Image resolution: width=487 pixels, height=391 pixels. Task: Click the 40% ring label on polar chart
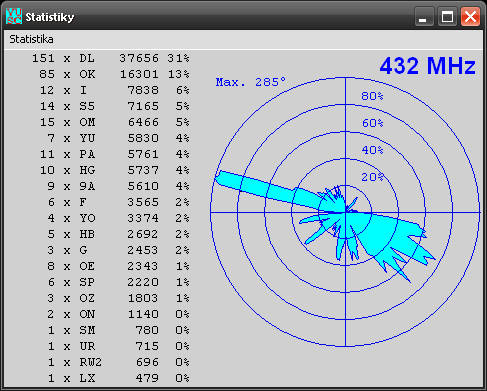372,150
